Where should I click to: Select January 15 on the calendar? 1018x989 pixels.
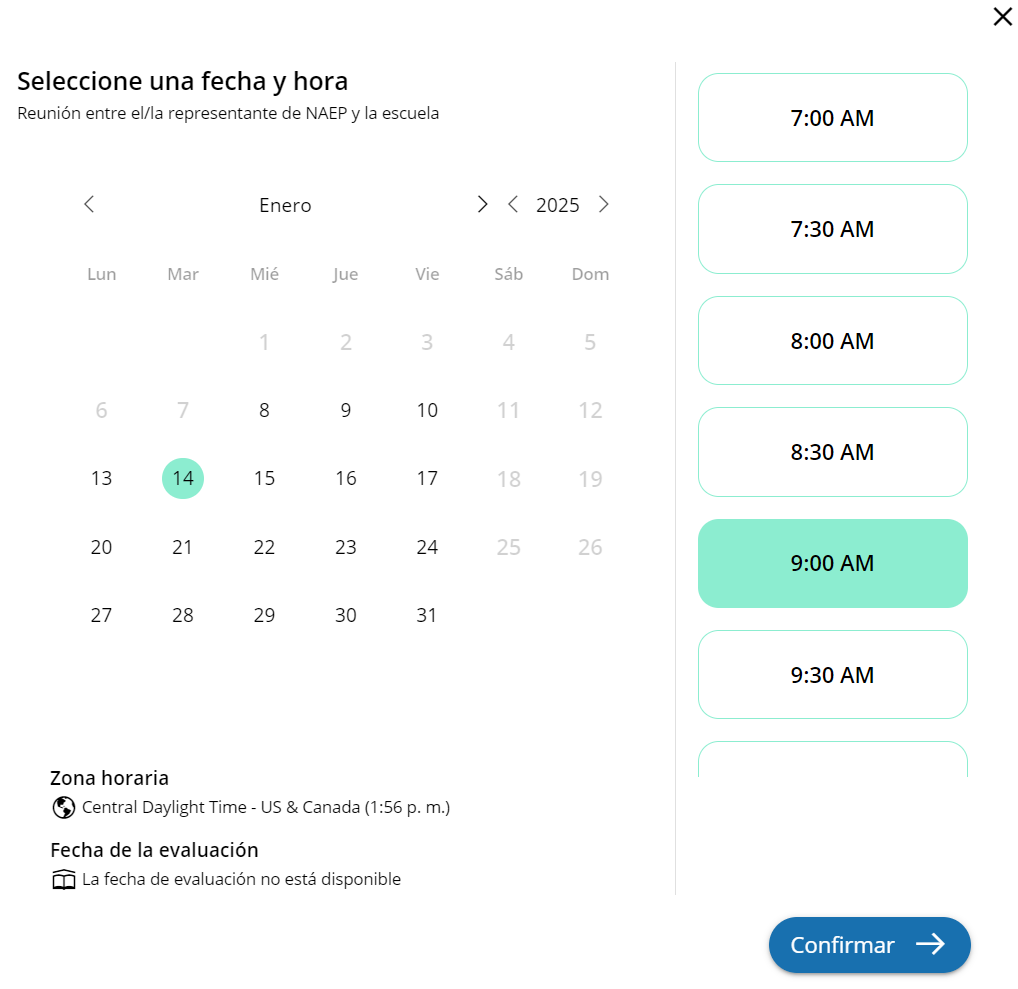click(264, 478)
